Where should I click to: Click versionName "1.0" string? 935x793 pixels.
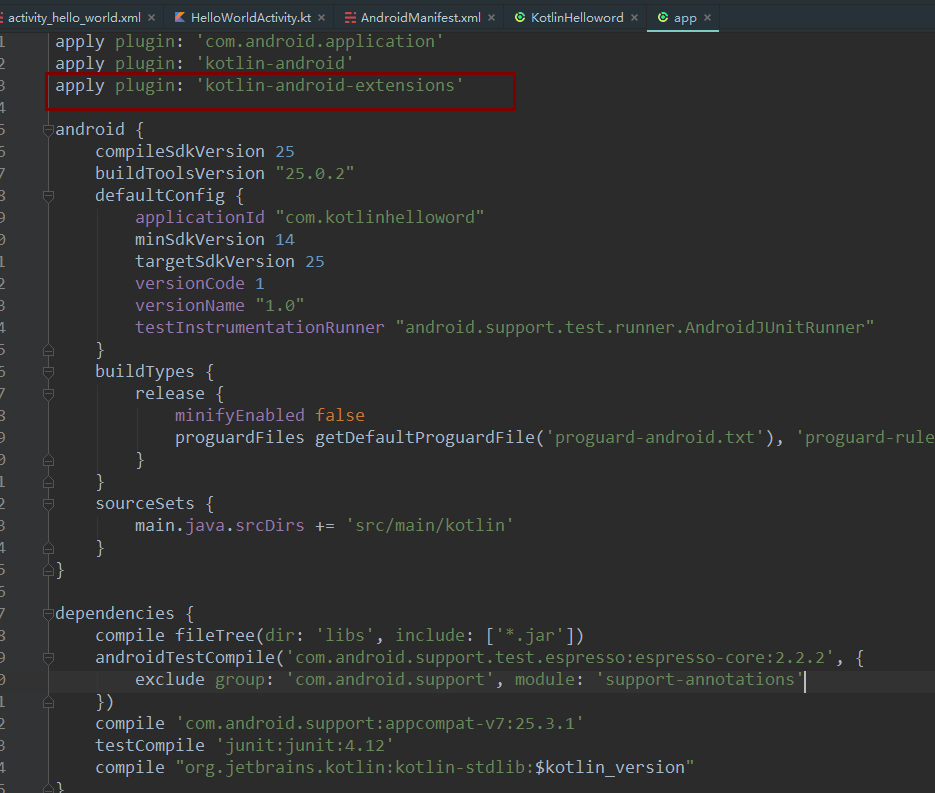pyautogui.click(x=280, y=305)
